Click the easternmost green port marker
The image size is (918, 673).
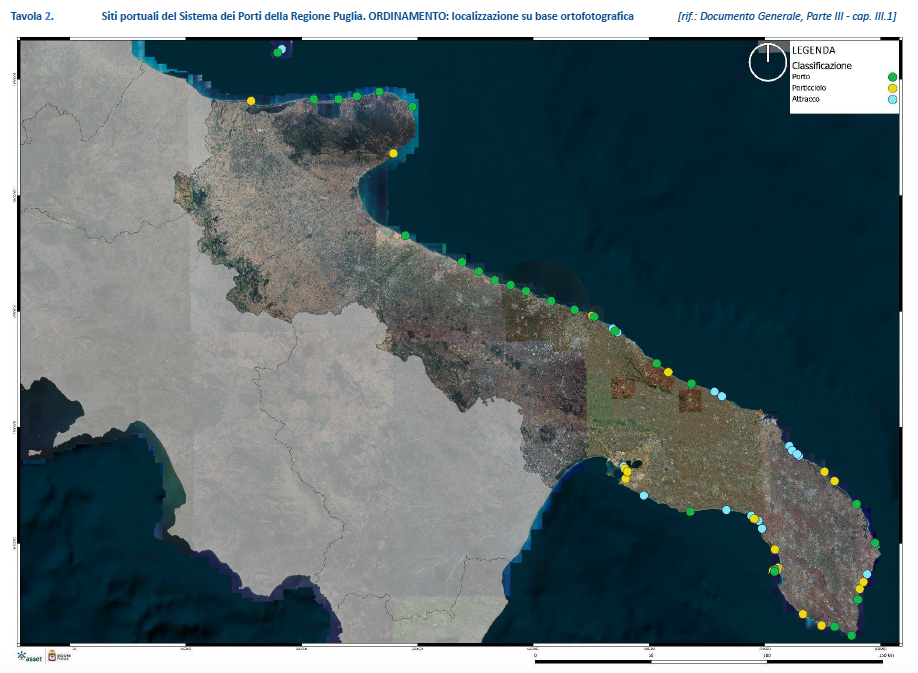875,543
